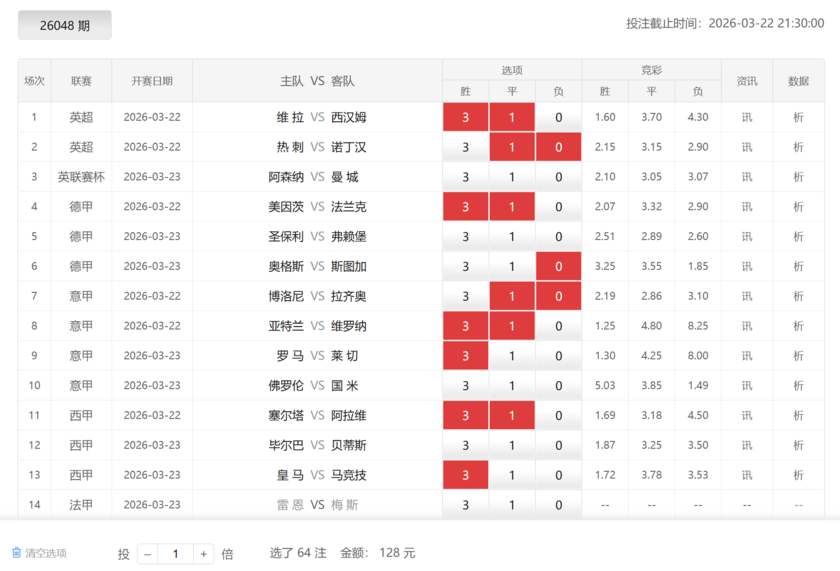
Task: Select win (3) for 热刺 VS 诺丁汉
Action: click(x=466, y=147)
